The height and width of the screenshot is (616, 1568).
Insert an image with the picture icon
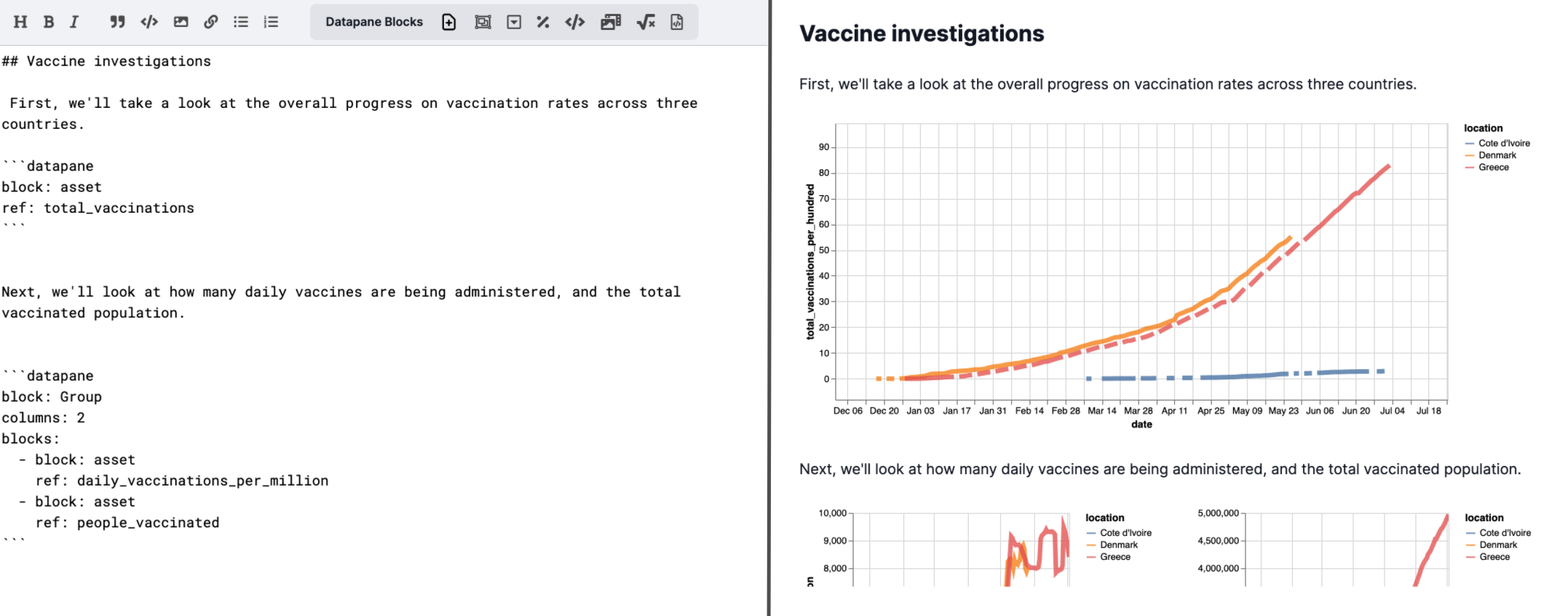[x=181, y=22]
